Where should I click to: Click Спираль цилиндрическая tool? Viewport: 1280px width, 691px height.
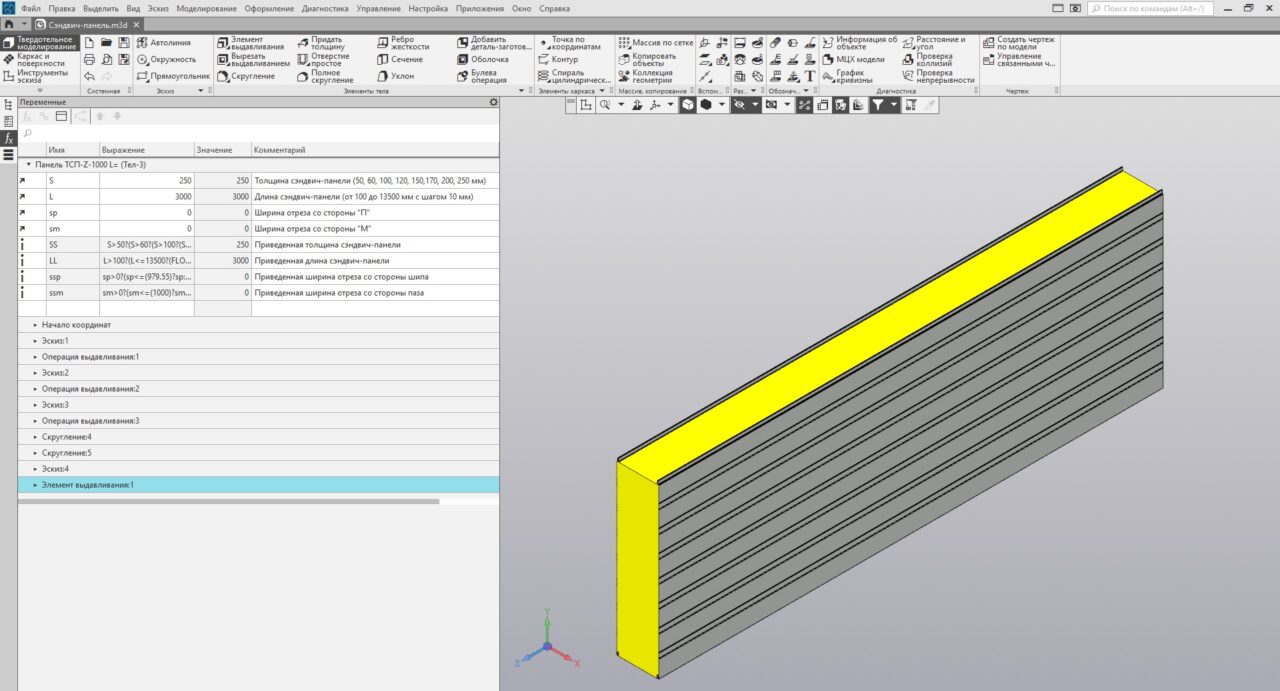(x=574, y=76)
